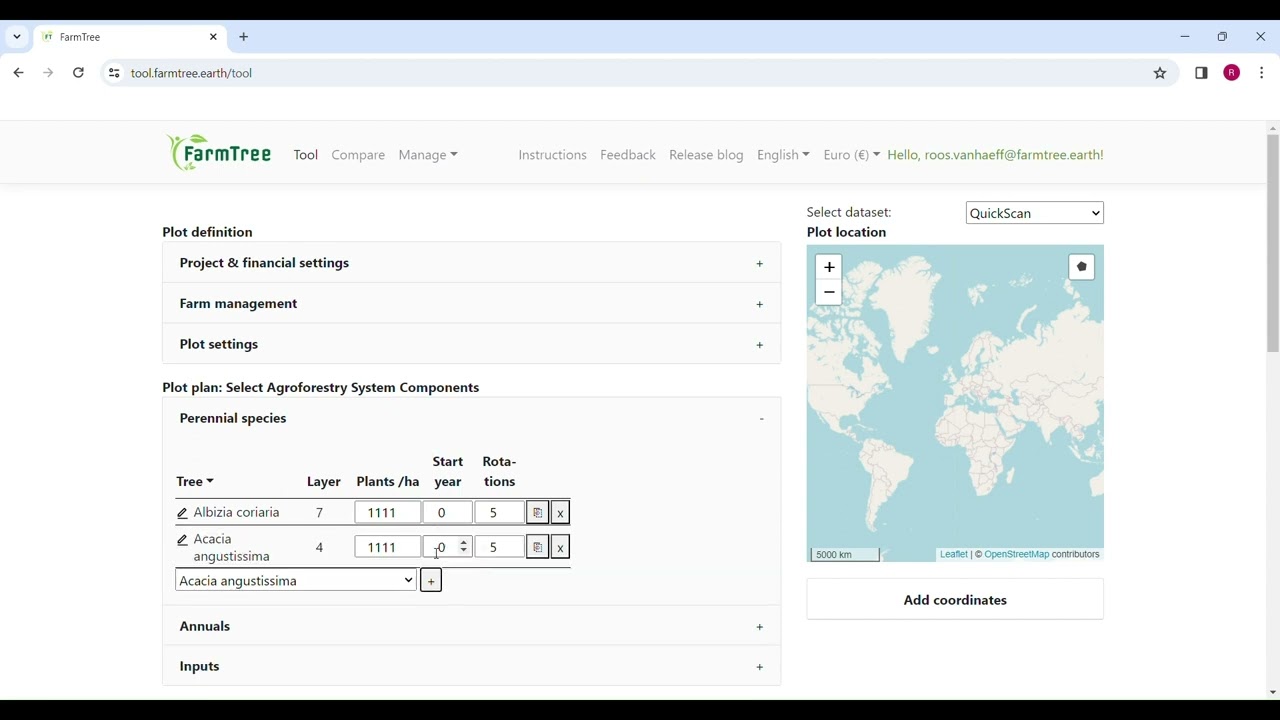Expand Project & financial settings
This screenshot has width=1280, height=720.
point(471,263)
